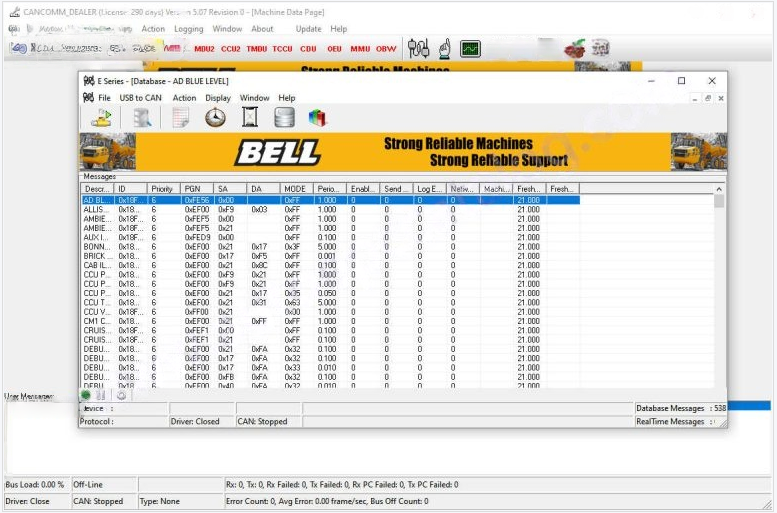Sort by the Enabl... column header
The width and height of the screenshot is (777, 513).
363,189
